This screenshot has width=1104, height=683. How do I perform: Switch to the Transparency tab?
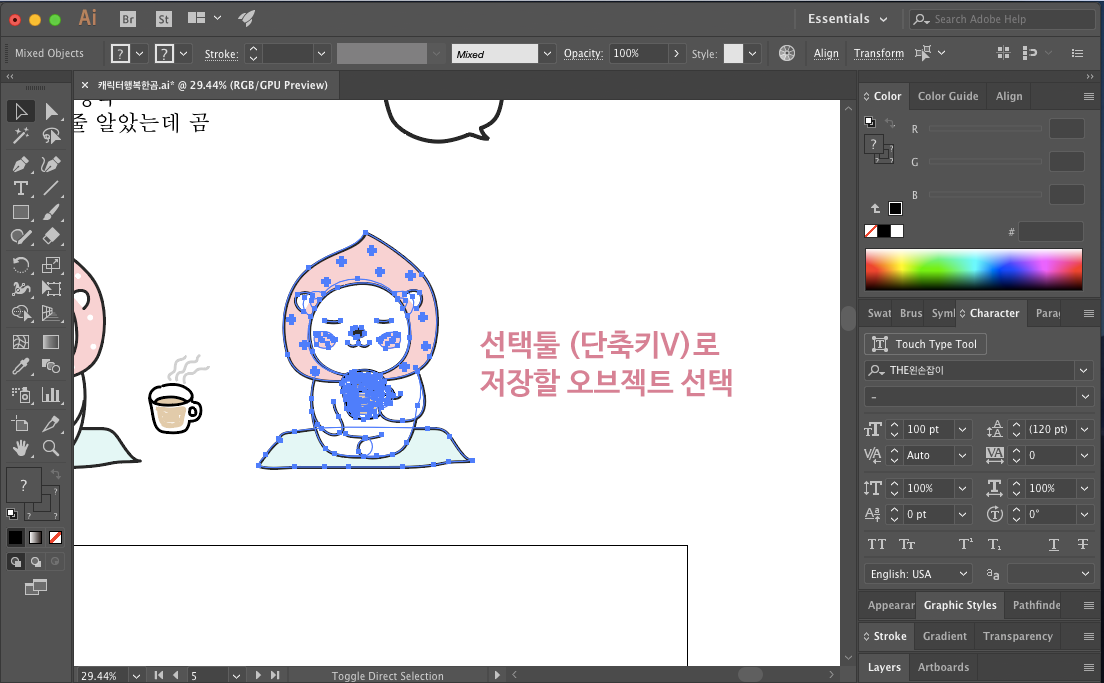click(1017, 636)
